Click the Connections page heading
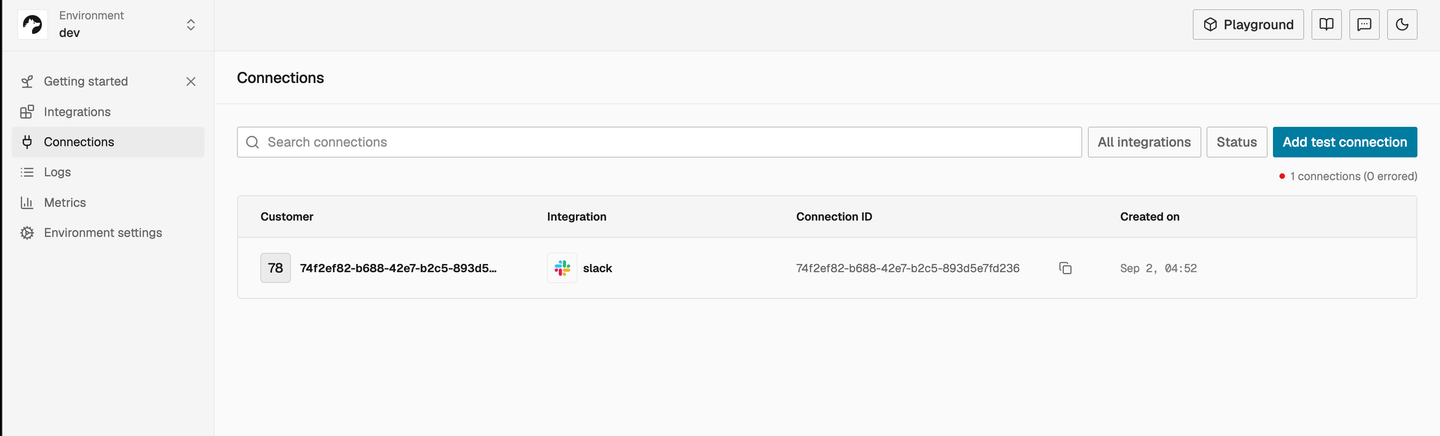The image size is (1440, 436). 280,78
